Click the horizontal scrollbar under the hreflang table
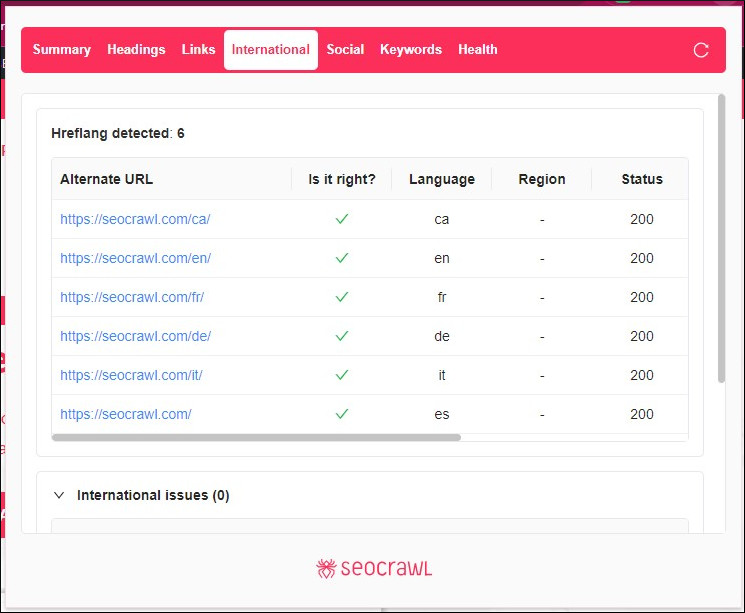 click(x=257, y=437)
